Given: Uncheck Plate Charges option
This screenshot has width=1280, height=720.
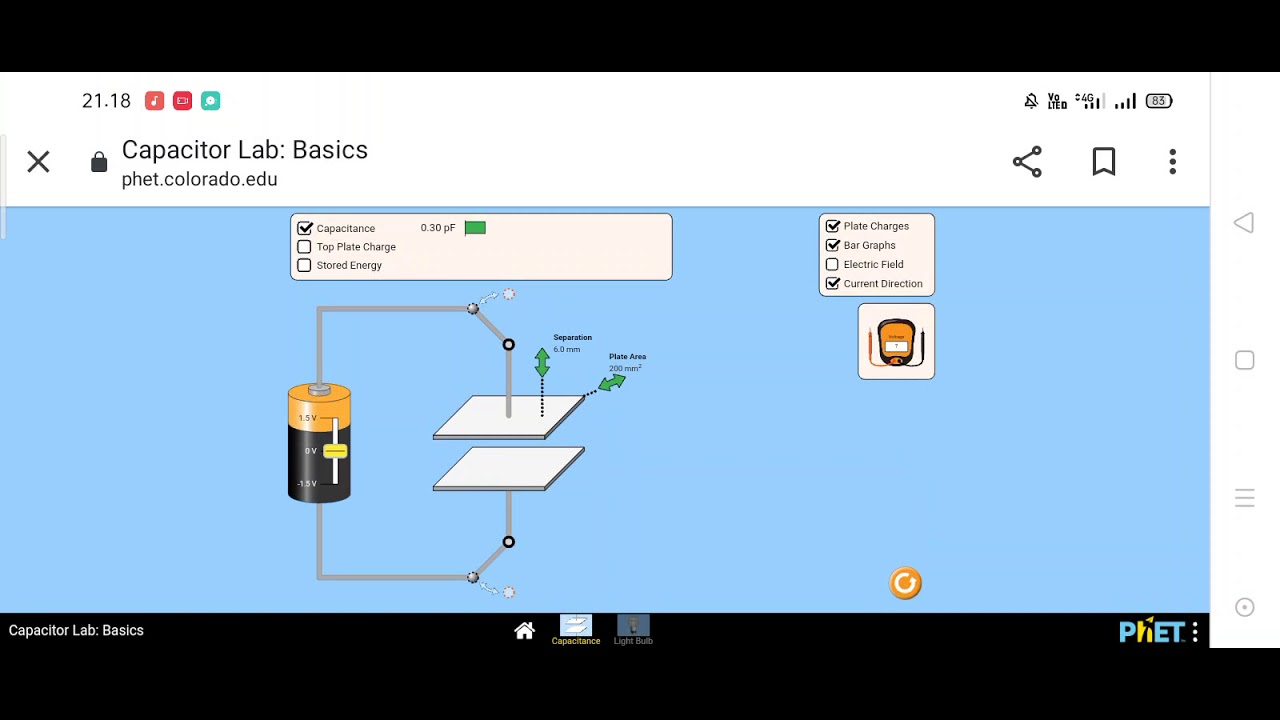Looking at the screenshot, I should 832,226.
